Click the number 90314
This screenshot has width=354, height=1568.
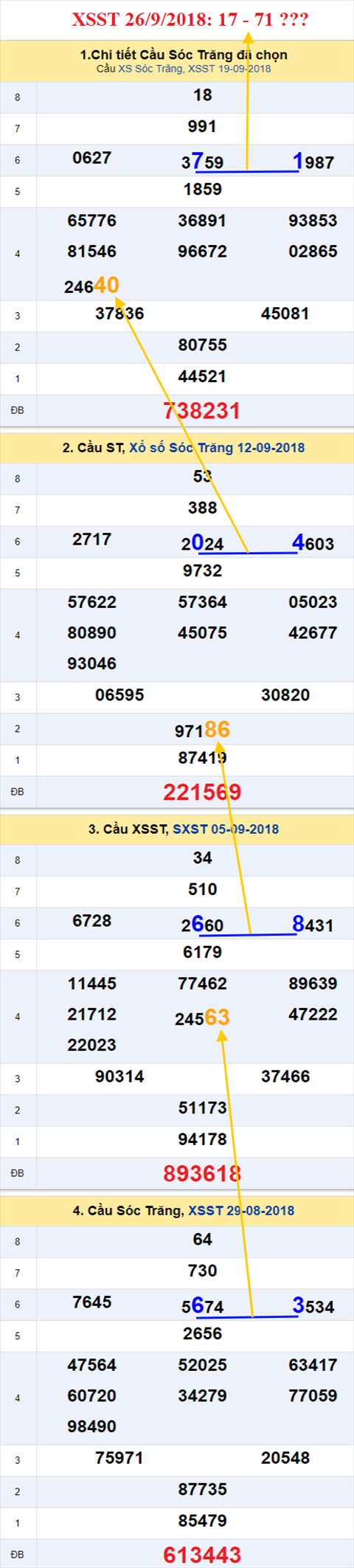pyautogui.click(x=119, y=1077)
